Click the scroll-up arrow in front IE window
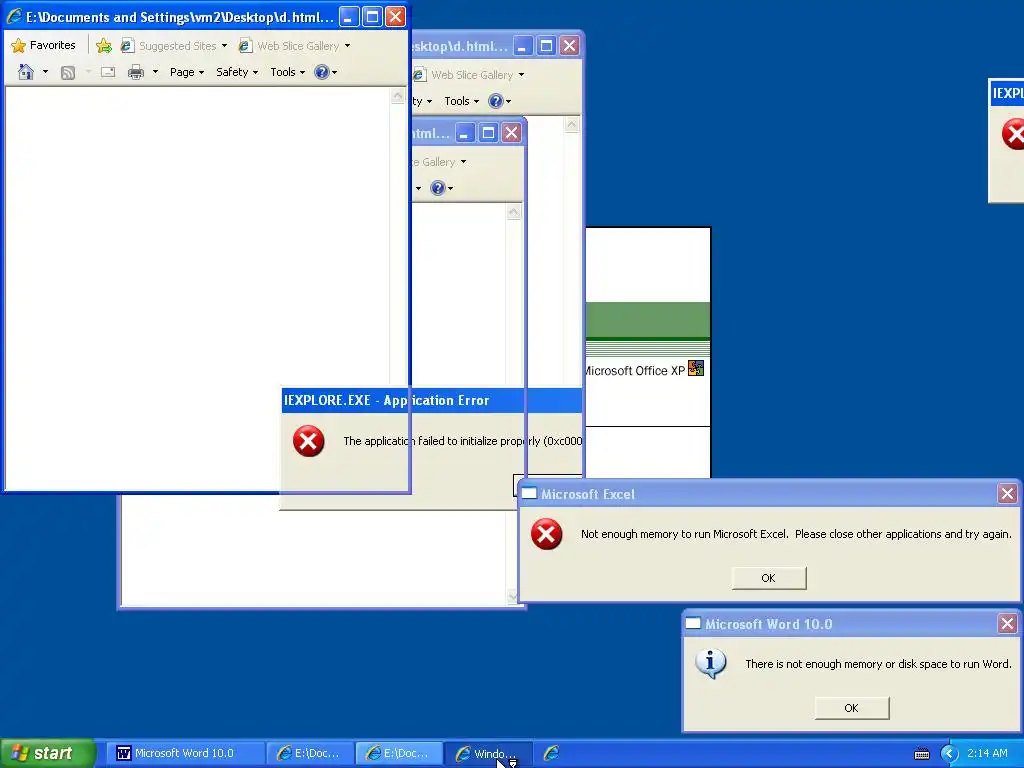 click(398, 97)
